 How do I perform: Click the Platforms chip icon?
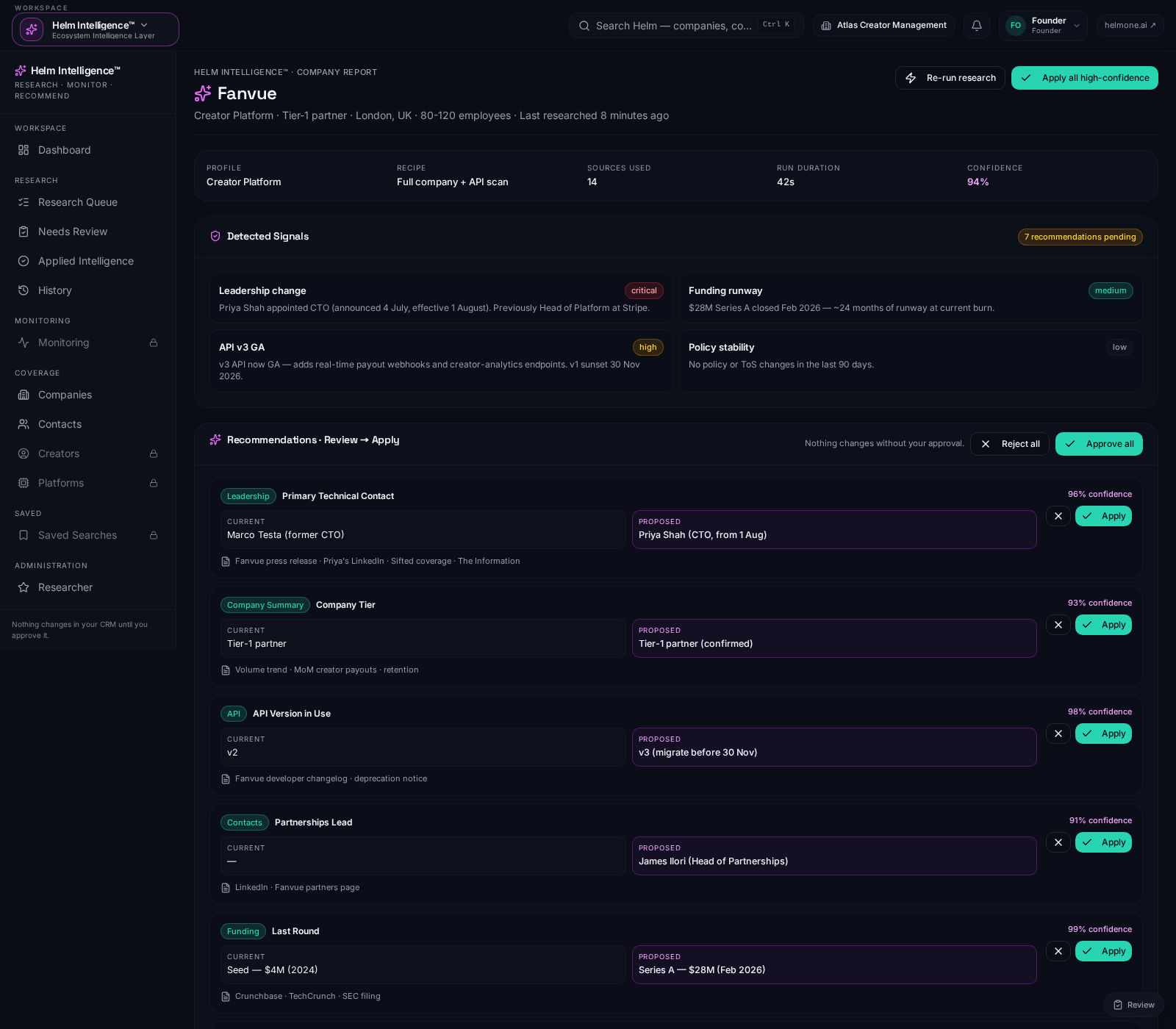24,483
